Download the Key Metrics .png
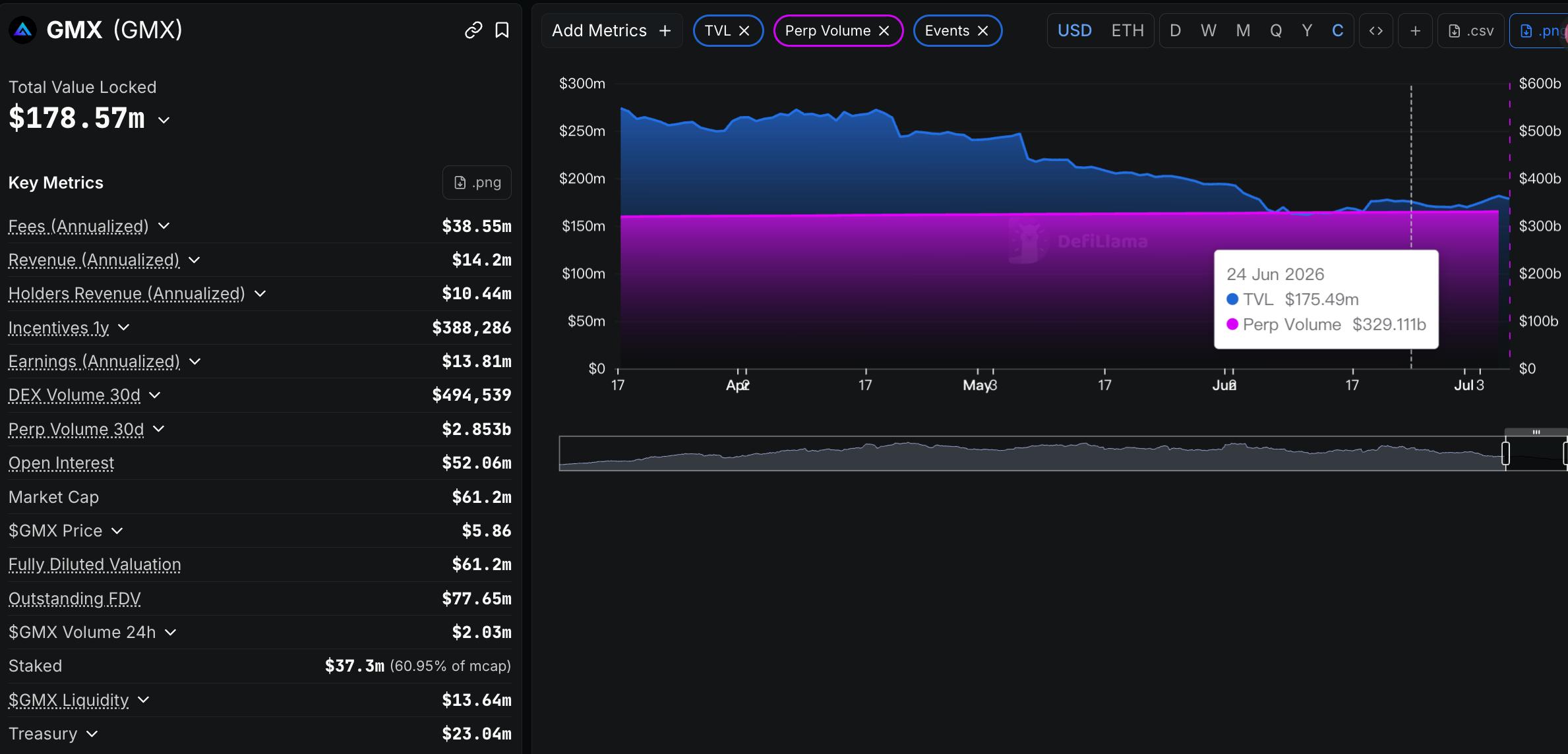Screen dimensions: 1568x754 tap(477, 183)
